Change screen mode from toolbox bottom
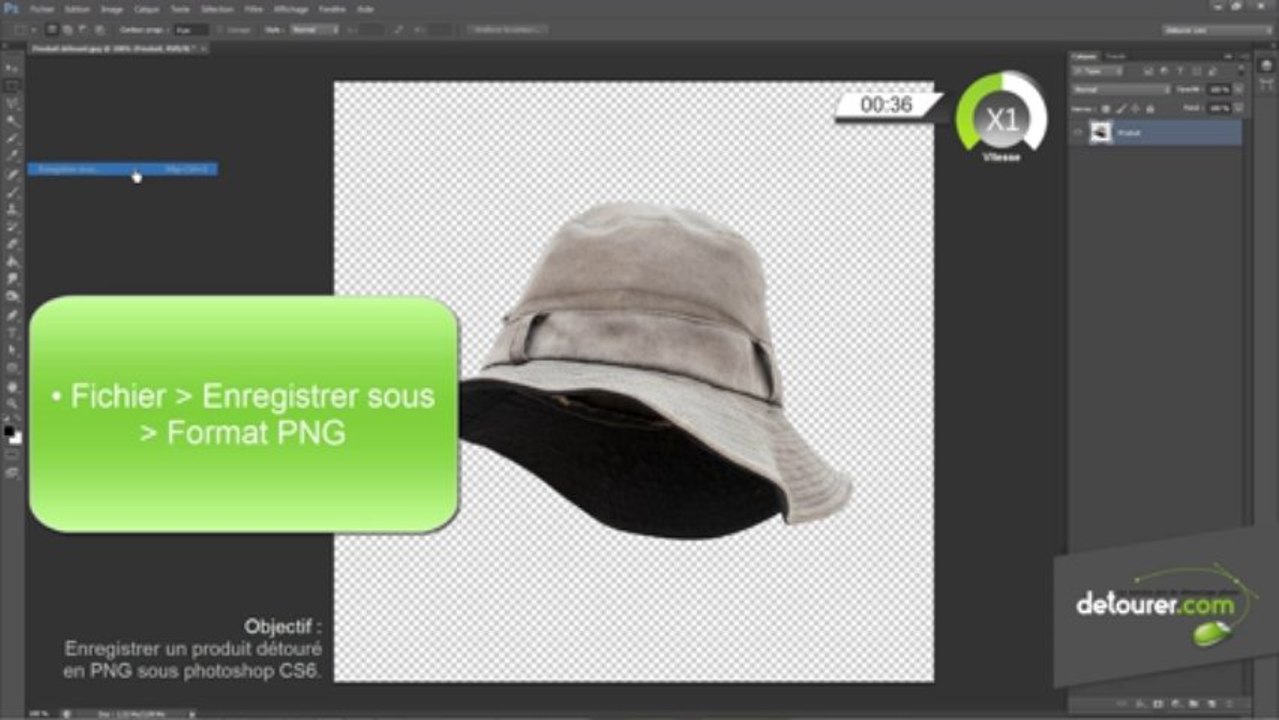1279x720 pixels. tap(13, 472)
